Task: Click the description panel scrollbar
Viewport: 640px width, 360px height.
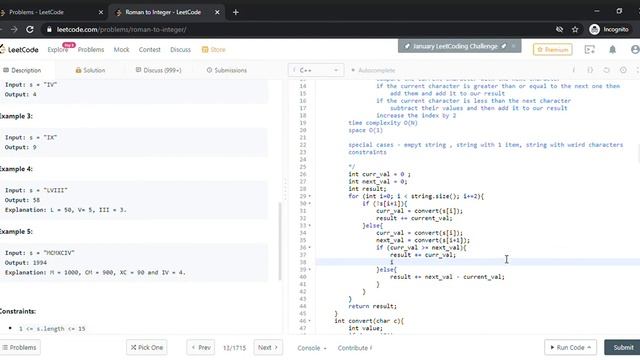Action: (x=280, y=241)
